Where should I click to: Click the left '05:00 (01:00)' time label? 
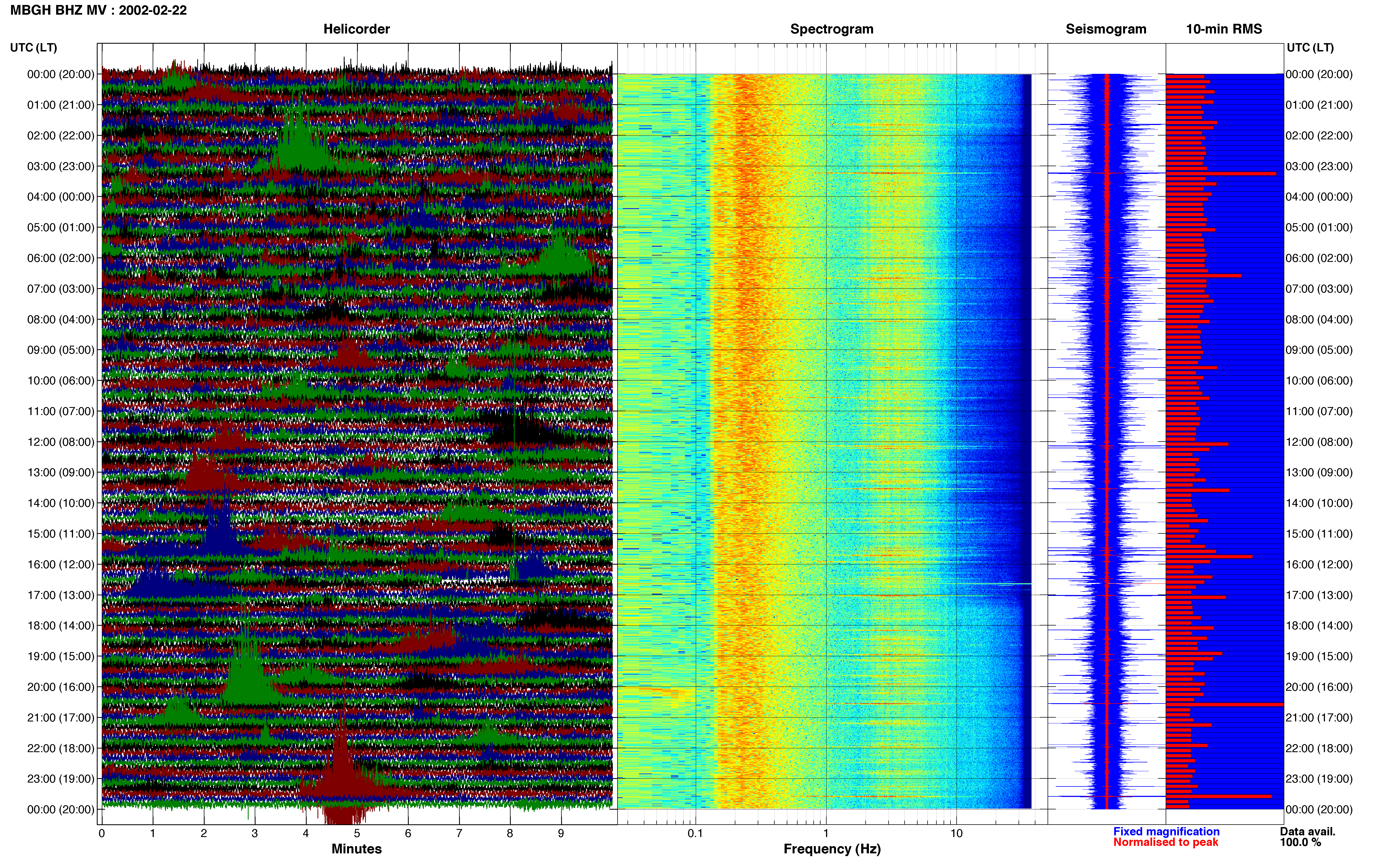(61, 227)
